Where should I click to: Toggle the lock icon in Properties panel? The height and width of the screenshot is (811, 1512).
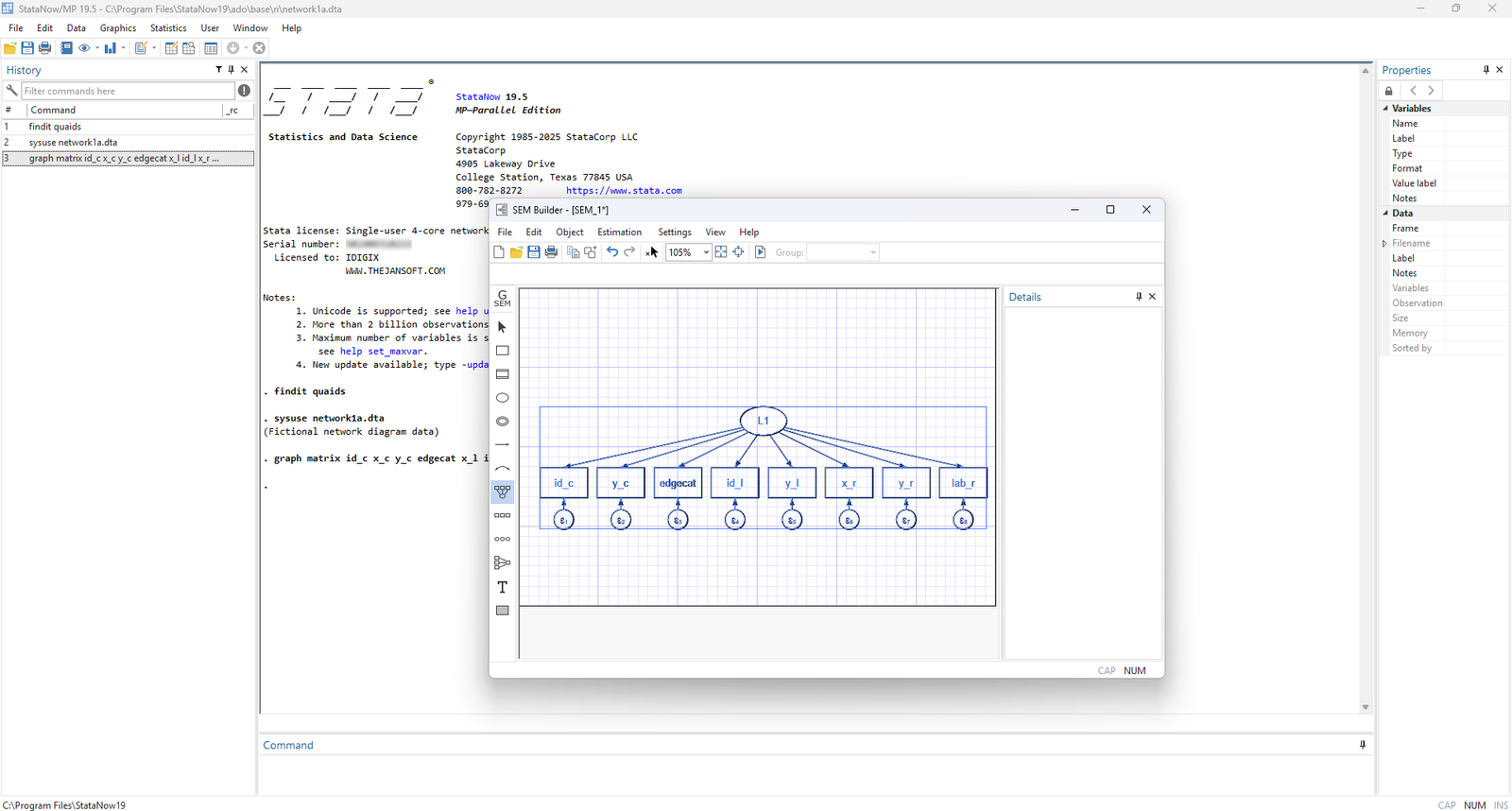(1389, 91)
